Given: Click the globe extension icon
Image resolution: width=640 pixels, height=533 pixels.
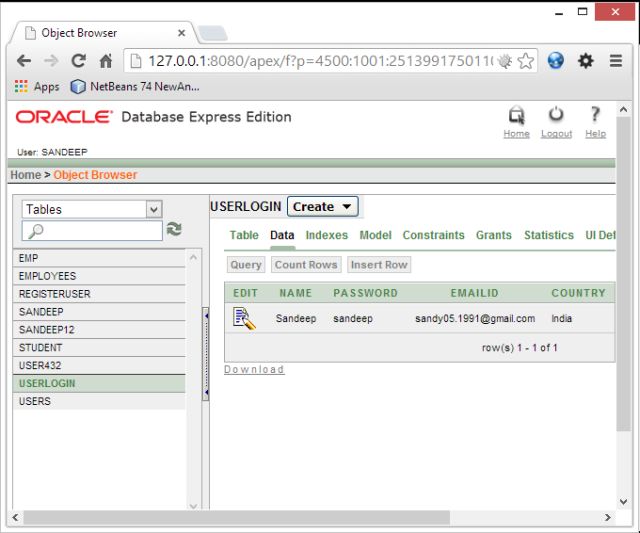Looking at the screenshot, I should 556,61.
